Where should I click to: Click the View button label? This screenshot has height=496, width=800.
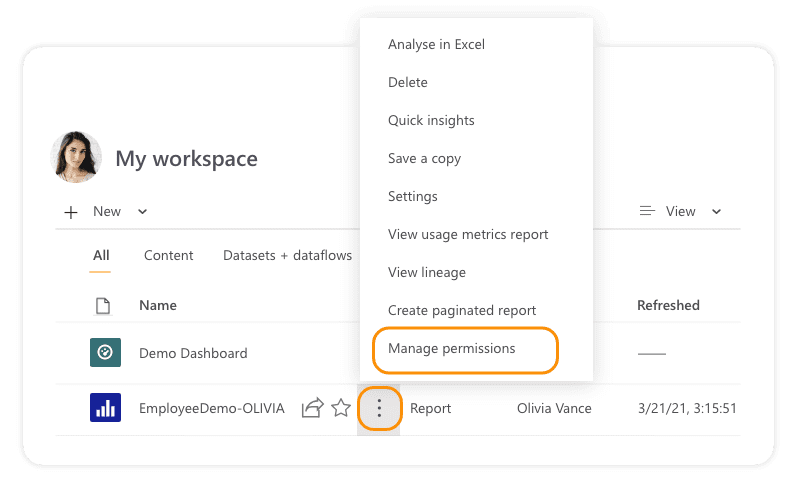click(x=680, y=211)
